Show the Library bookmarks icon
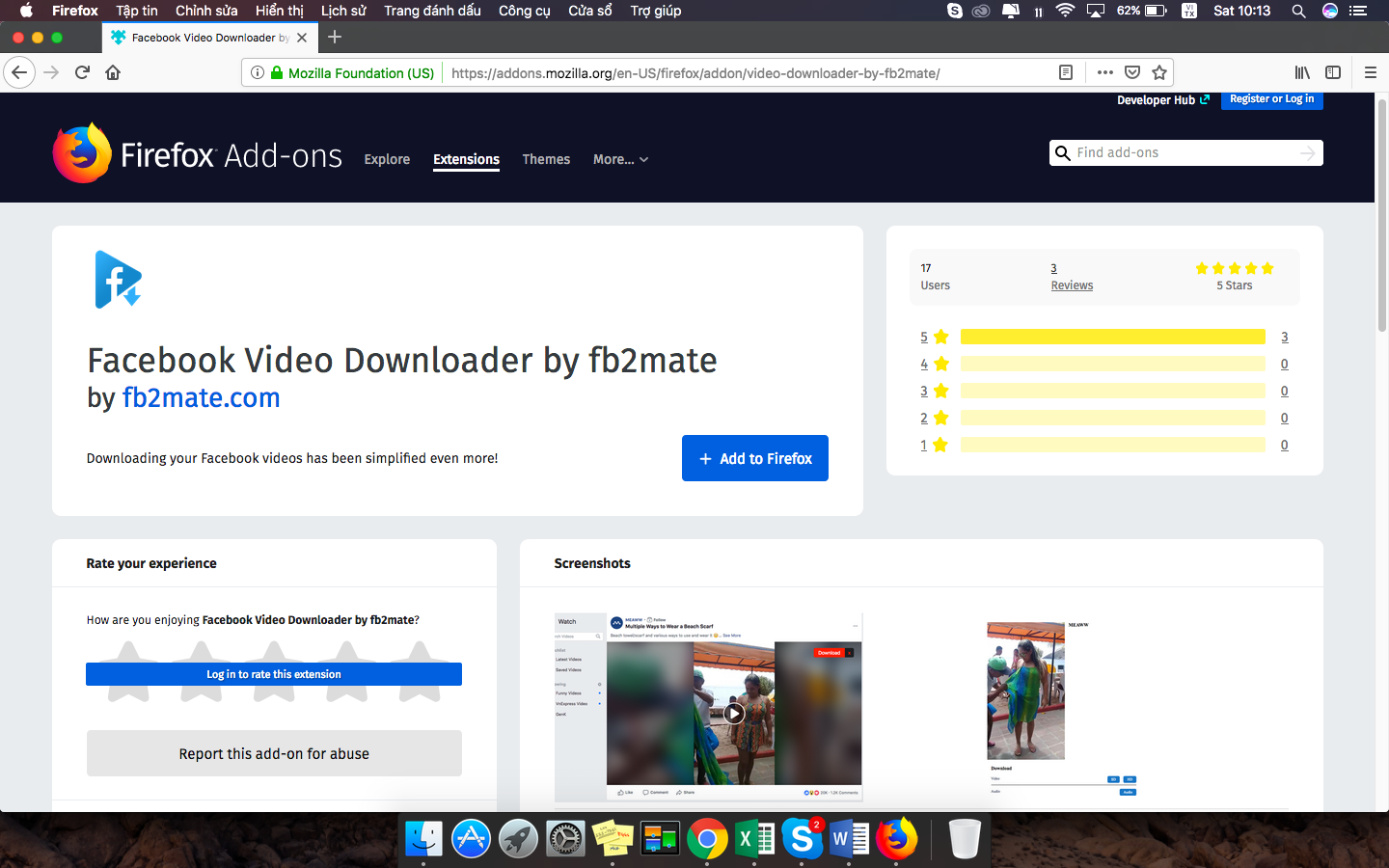1389x868 pixels. pyautogui.click(x=1302, y=72)
